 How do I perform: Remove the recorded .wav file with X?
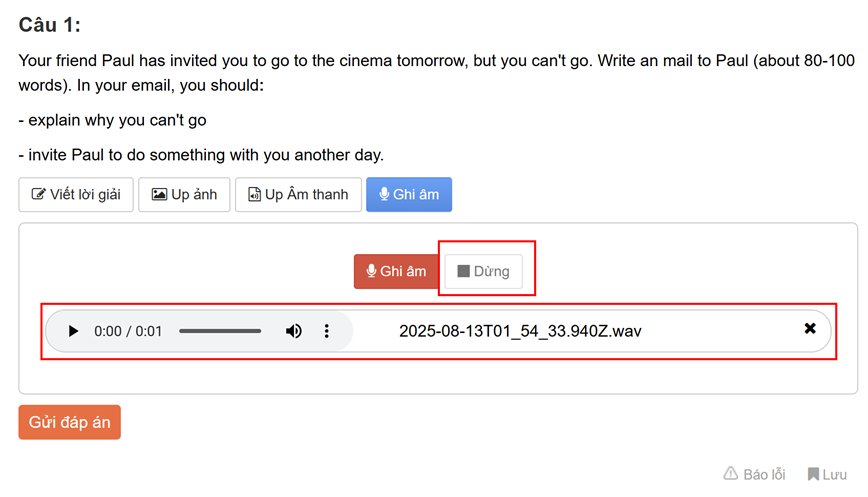pyautogui.click(x=810, y=329)
